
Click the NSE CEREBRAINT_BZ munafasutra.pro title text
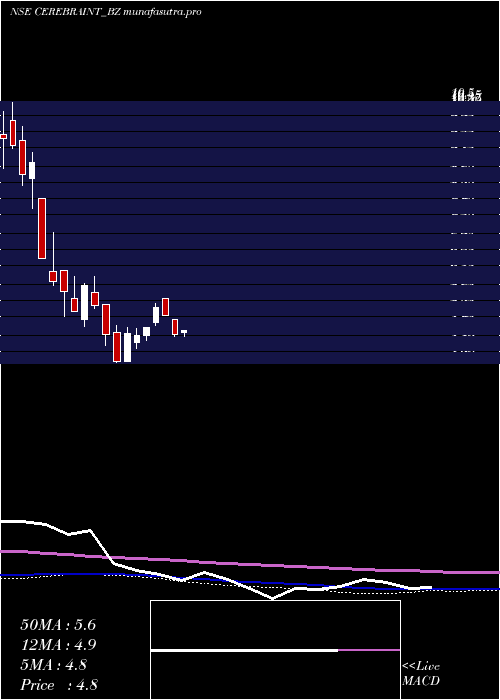tap(105, 12)
